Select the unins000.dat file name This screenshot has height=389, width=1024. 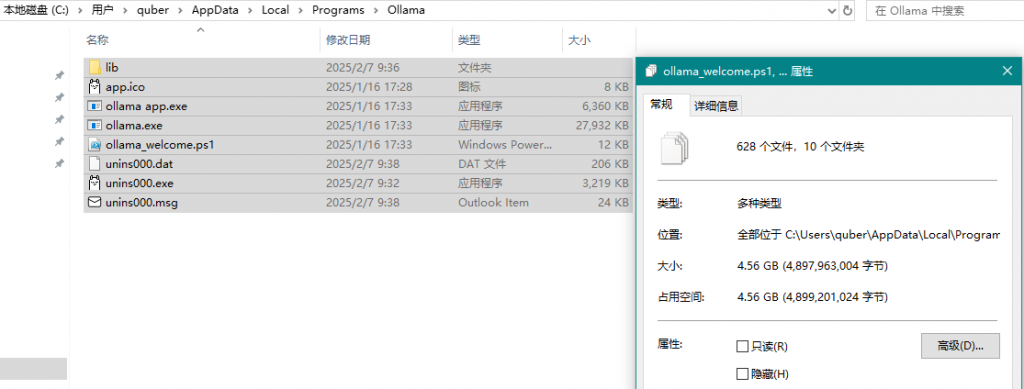(139, 164)
